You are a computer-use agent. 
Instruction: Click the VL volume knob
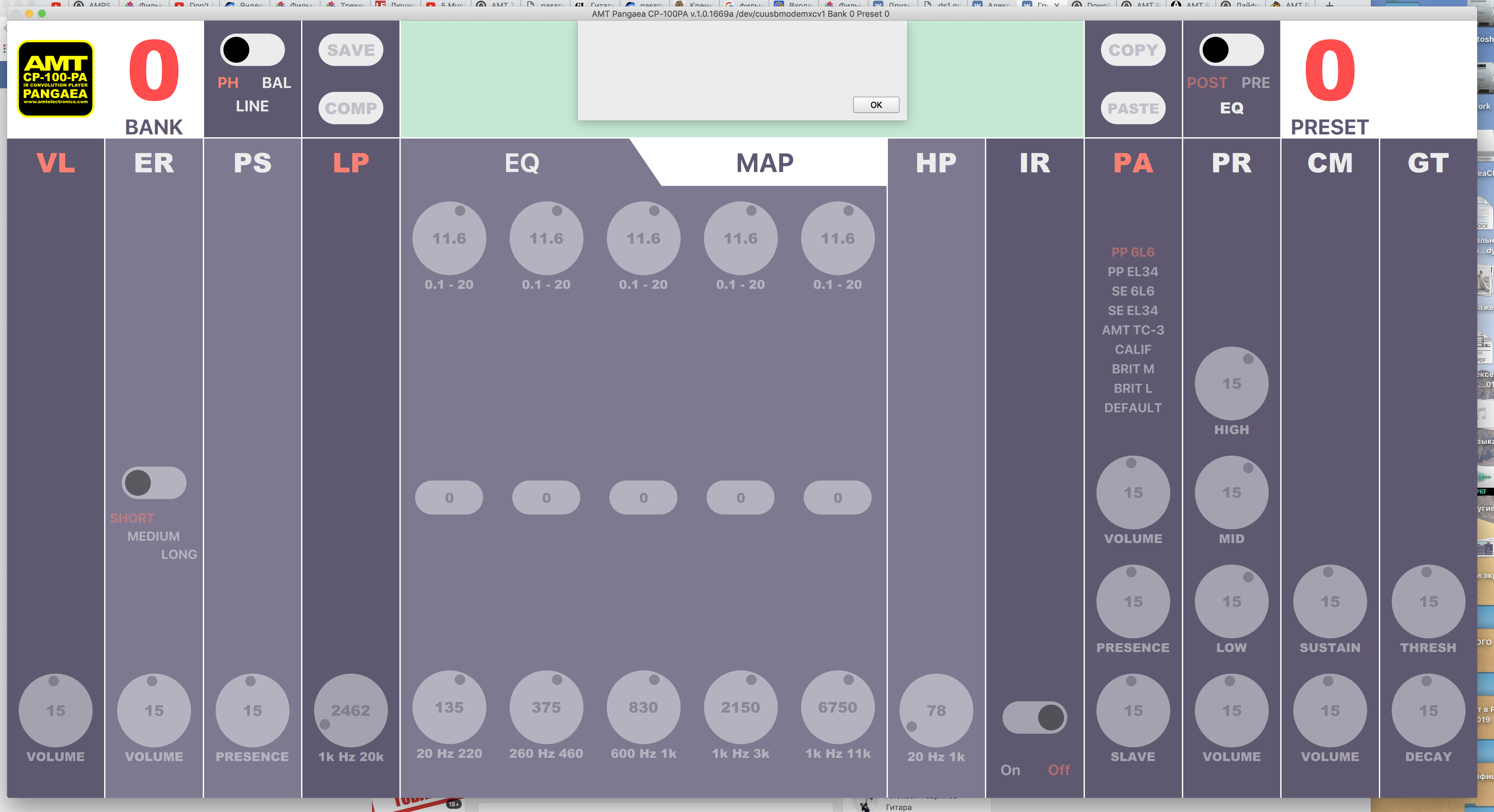click(x=56, y=710)
